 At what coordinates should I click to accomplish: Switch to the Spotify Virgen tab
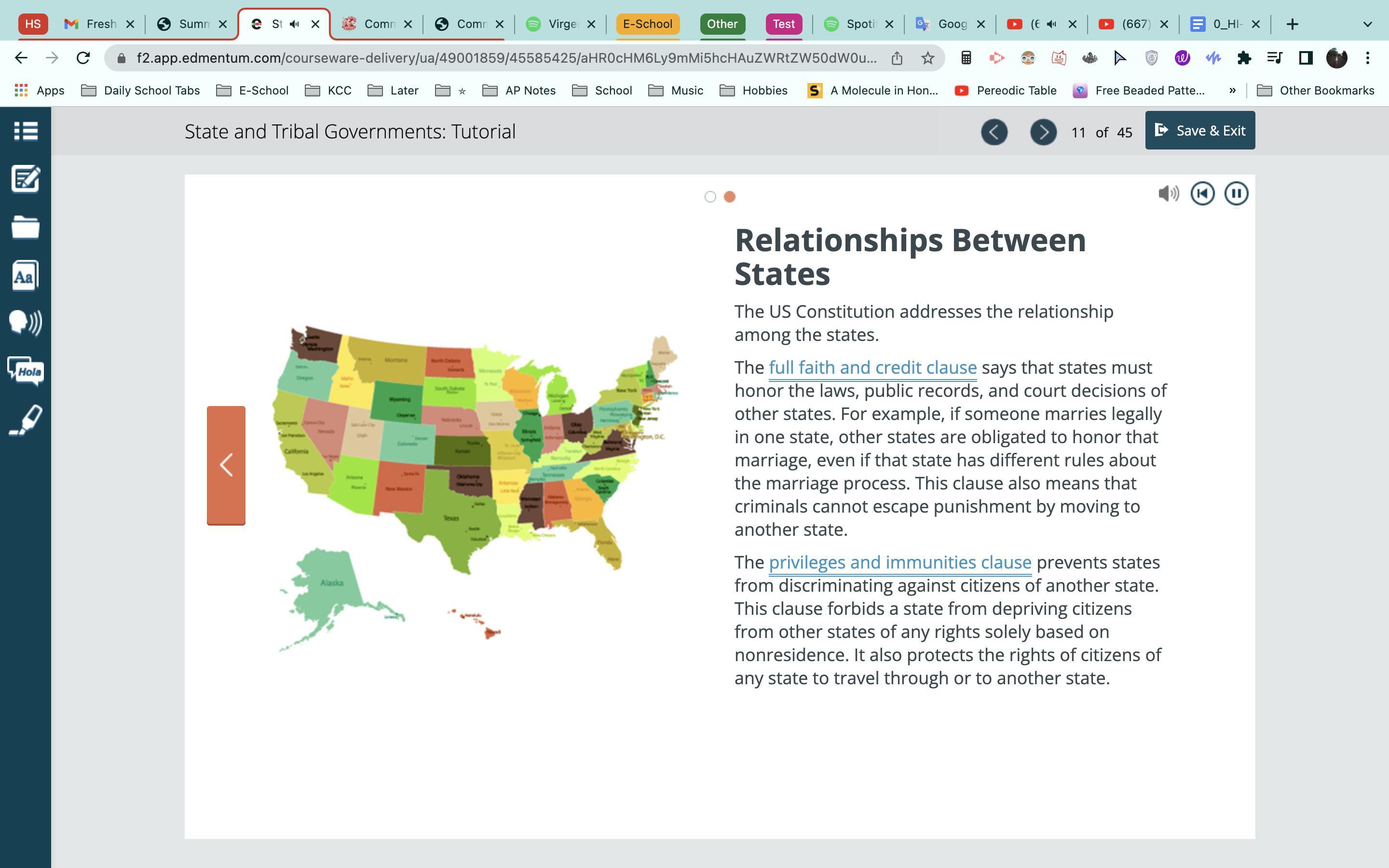(x=559, y=24)
